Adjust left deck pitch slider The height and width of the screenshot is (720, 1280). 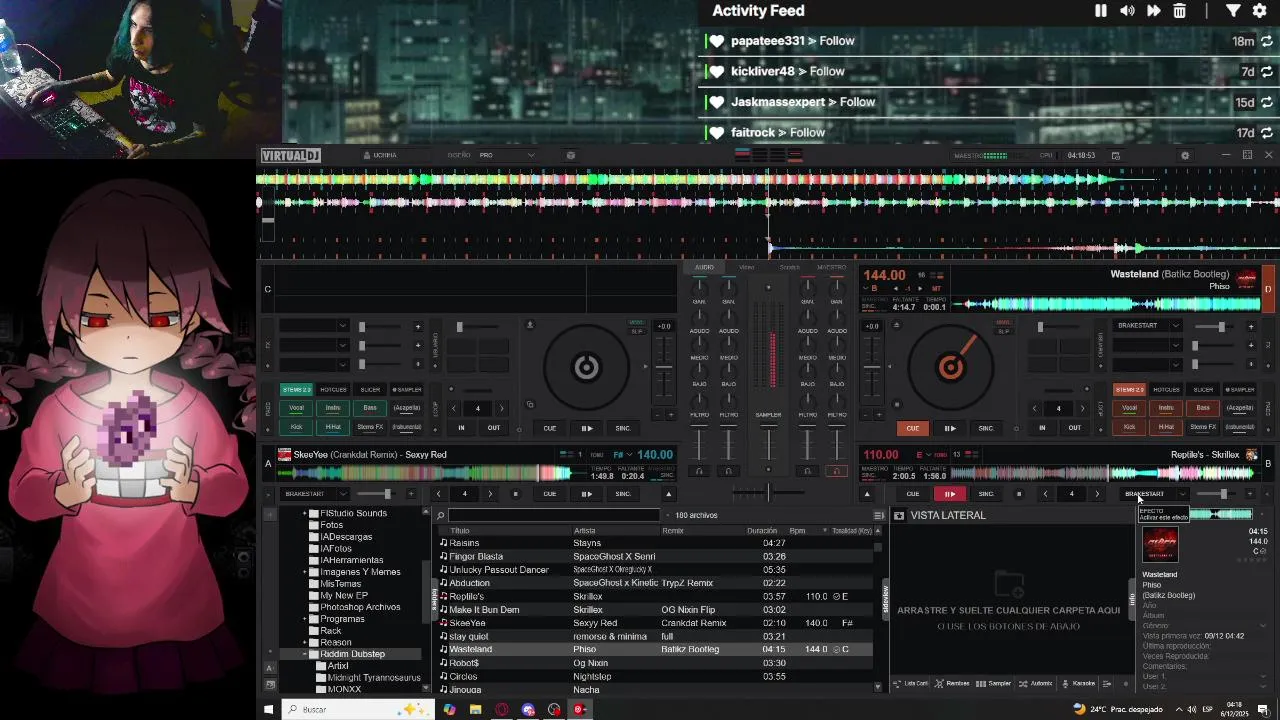663,367
